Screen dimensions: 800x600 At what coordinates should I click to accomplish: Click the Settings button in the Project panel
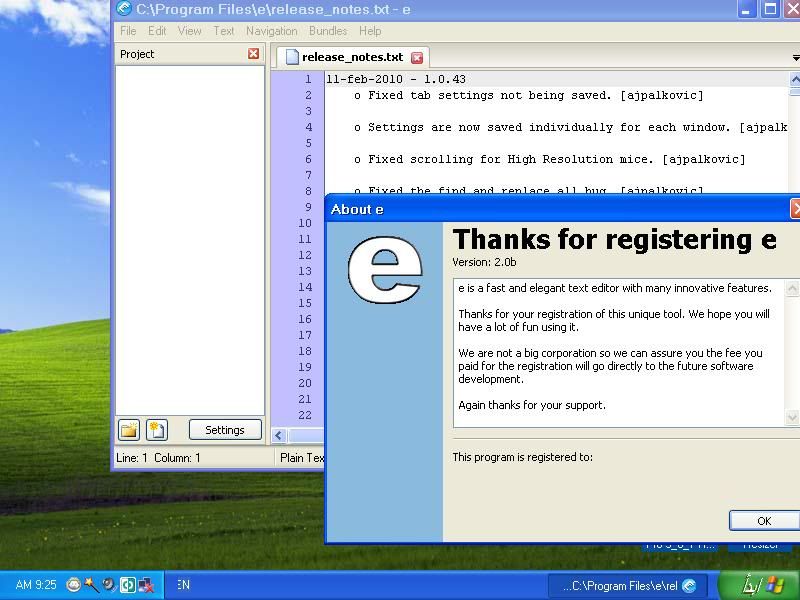click(x=225, y=430)
